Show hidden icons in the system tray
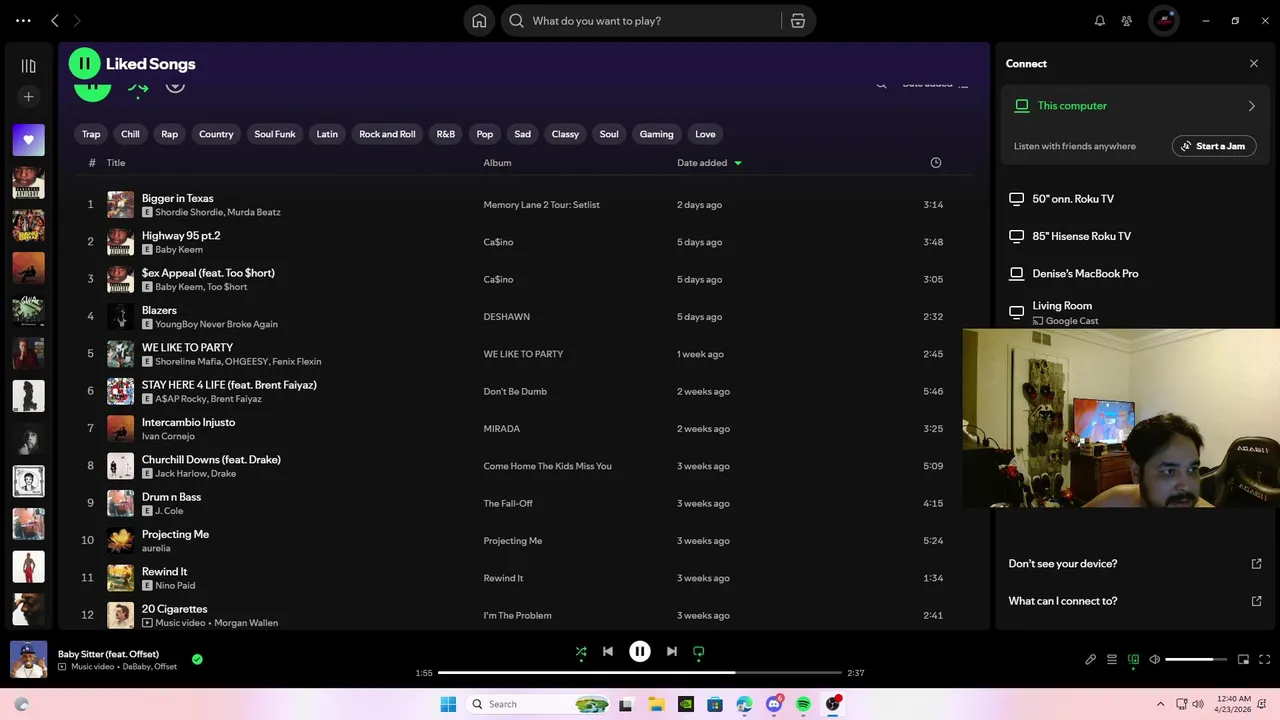This screenshot has height=720, width=1280. pyautogui.click(x=1160, y=704)
